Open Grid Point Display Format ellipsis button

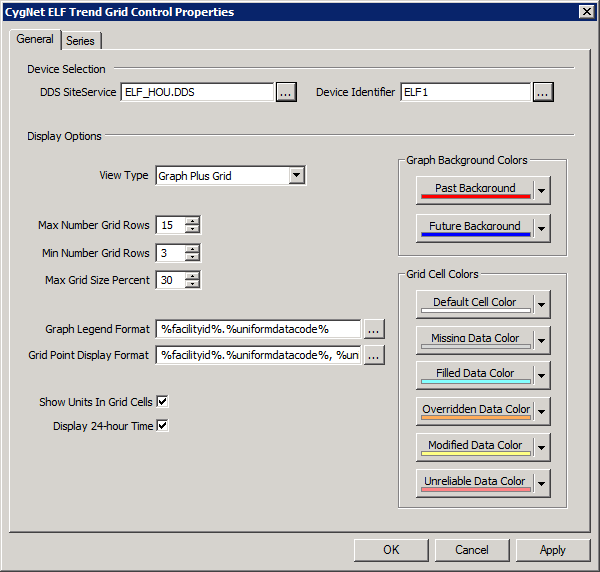(374, 355)
